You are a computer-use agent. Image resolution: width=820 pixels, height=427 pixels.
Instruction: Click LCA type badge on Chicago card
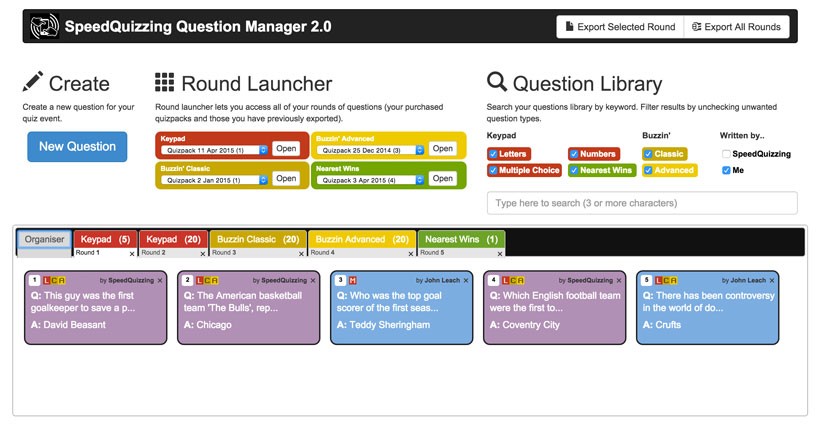tap(207, 281)
